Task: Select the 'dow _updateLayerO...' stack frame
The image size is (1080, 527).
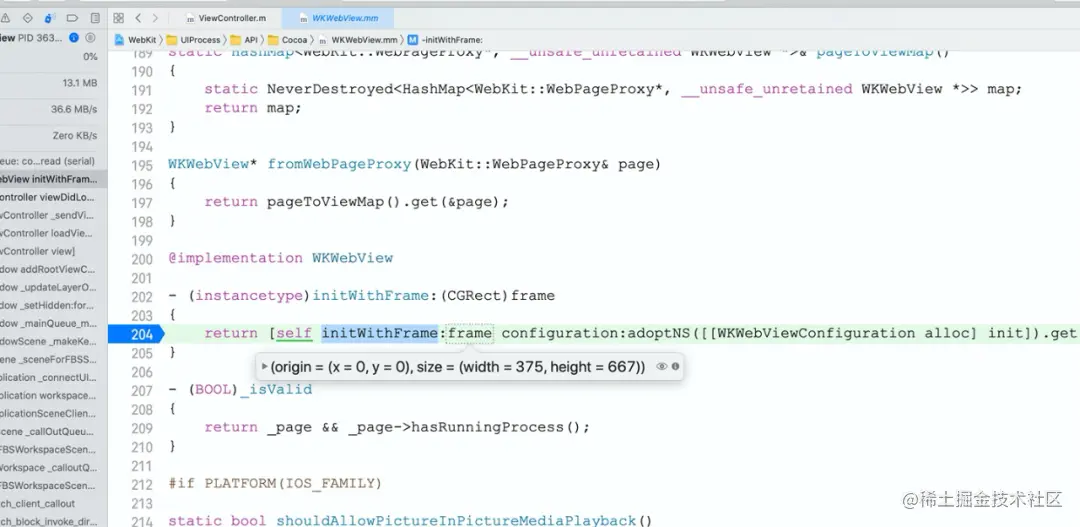Action: point(53,287)
